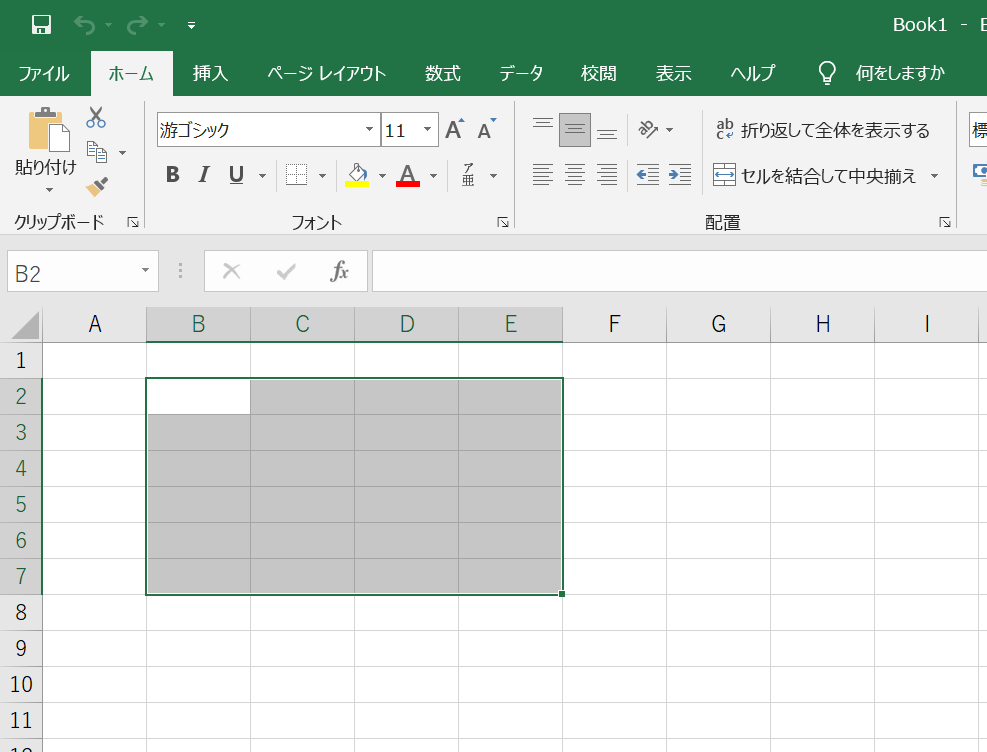The height and width of the screenshot is (752, 987).
Task: Cut selection with the scissors icon
Action: pyautogui.click(x=96, y=117)
